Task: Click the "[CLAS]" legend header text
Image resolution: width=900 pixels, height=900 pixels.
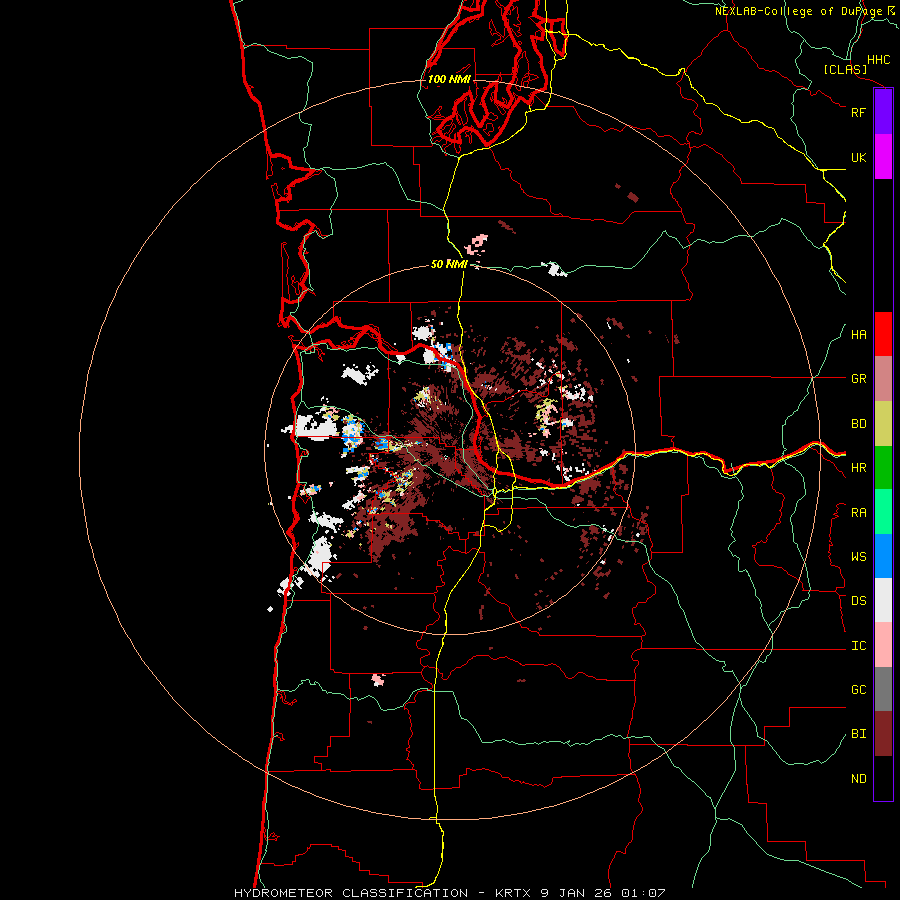Action: (x=845, y=70)
